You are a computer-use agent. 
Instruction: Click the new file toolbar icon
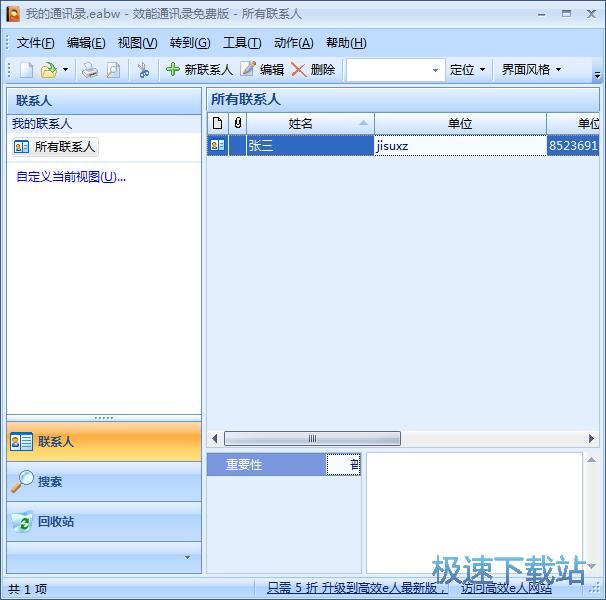tap(26, 70)
